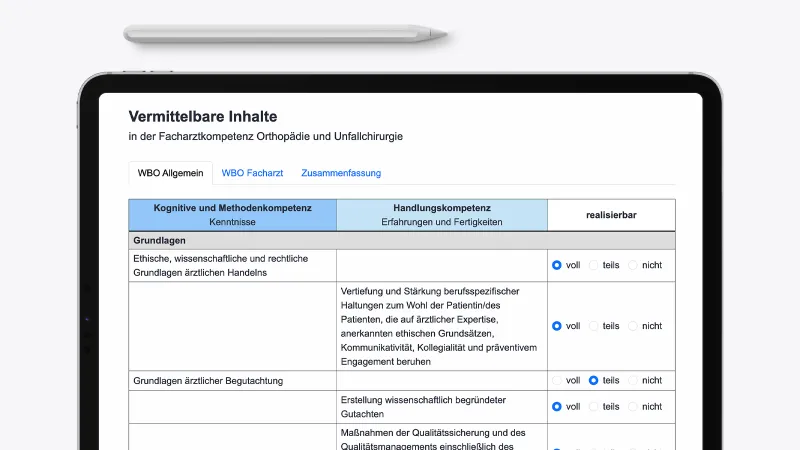Choose 'teils' for Ethische, wissenschaftliche Grundlagen row
800x450 pixels.
594,265
